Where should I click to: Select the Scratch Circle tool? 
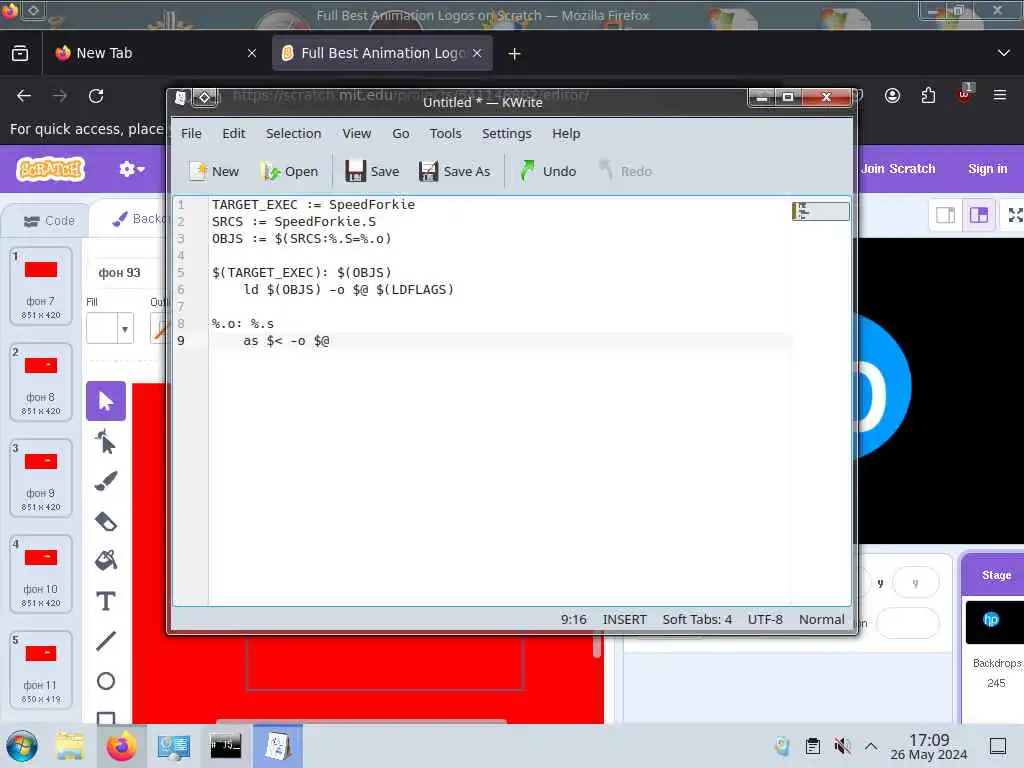point(106,681)
